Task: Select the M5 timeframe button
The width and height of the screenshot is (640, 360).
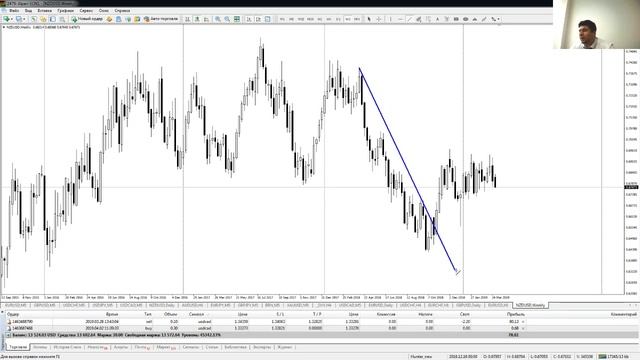Action: (x=291, y=19)
